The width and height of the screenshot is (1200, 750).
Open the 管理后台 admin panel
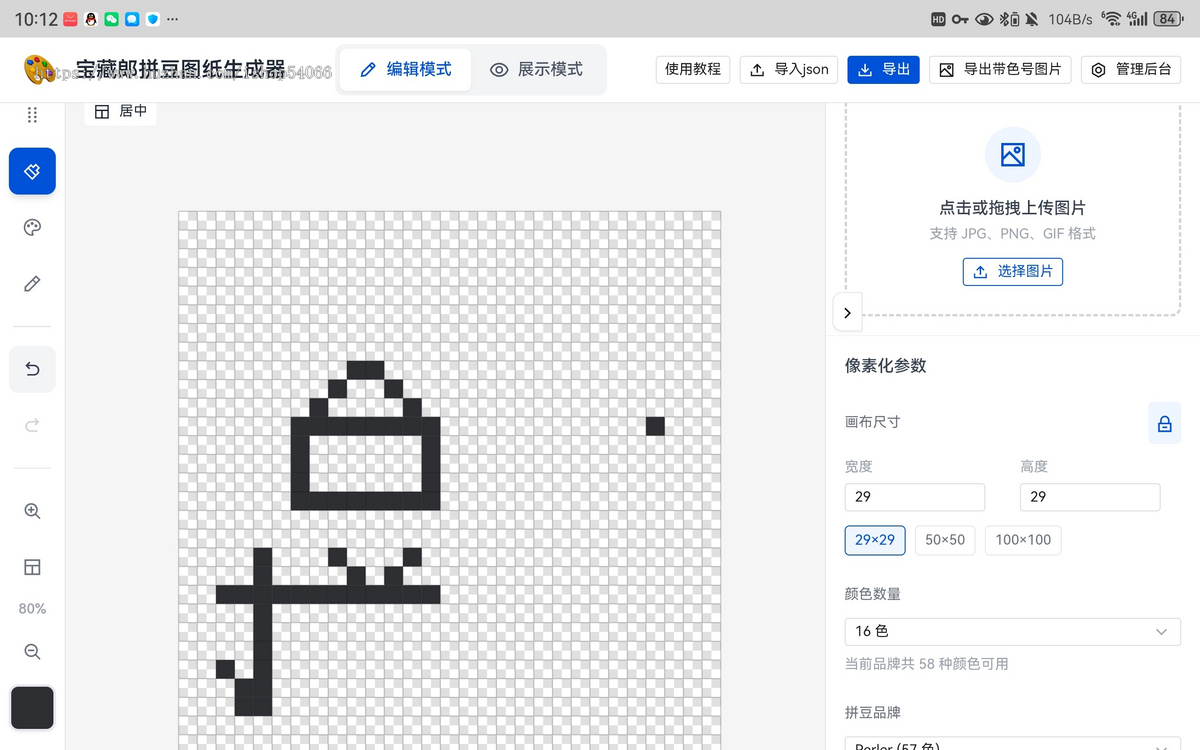point(1131,69)
